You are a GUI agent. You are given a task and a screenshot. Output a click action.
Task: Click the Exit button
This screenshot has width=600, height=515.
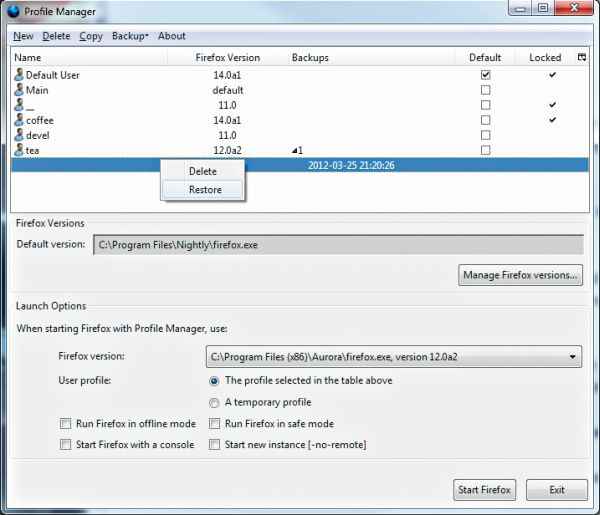(557, 490)
